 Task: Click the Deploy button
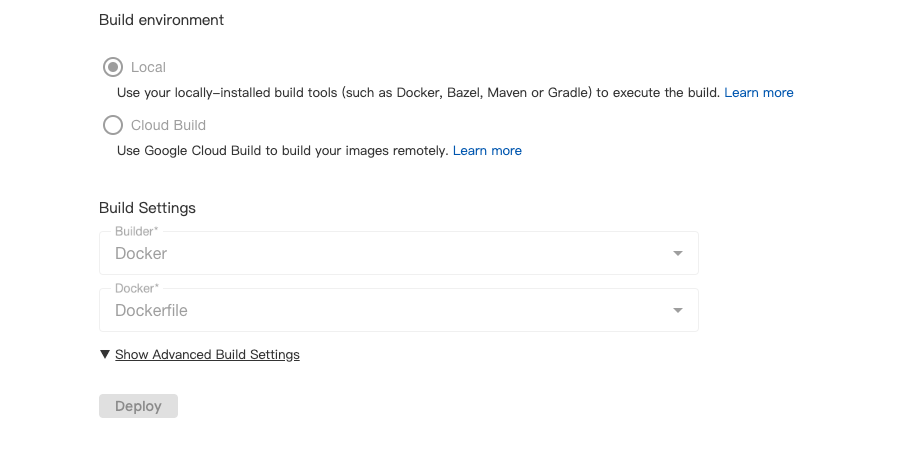138,406
